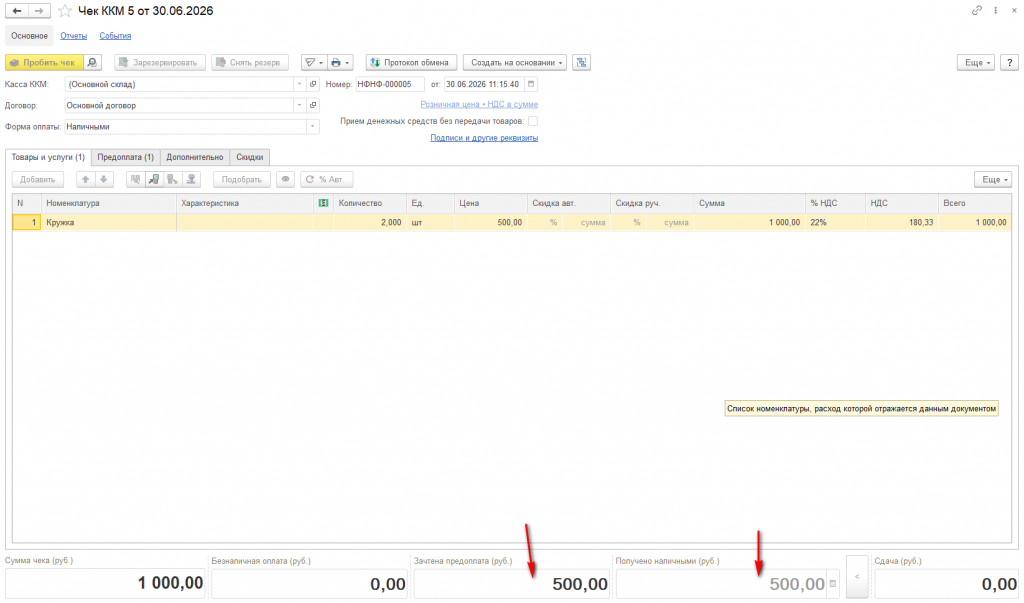
Task: Open the Подписи и другие реквизиты link
Action: (x=484, y=138)
